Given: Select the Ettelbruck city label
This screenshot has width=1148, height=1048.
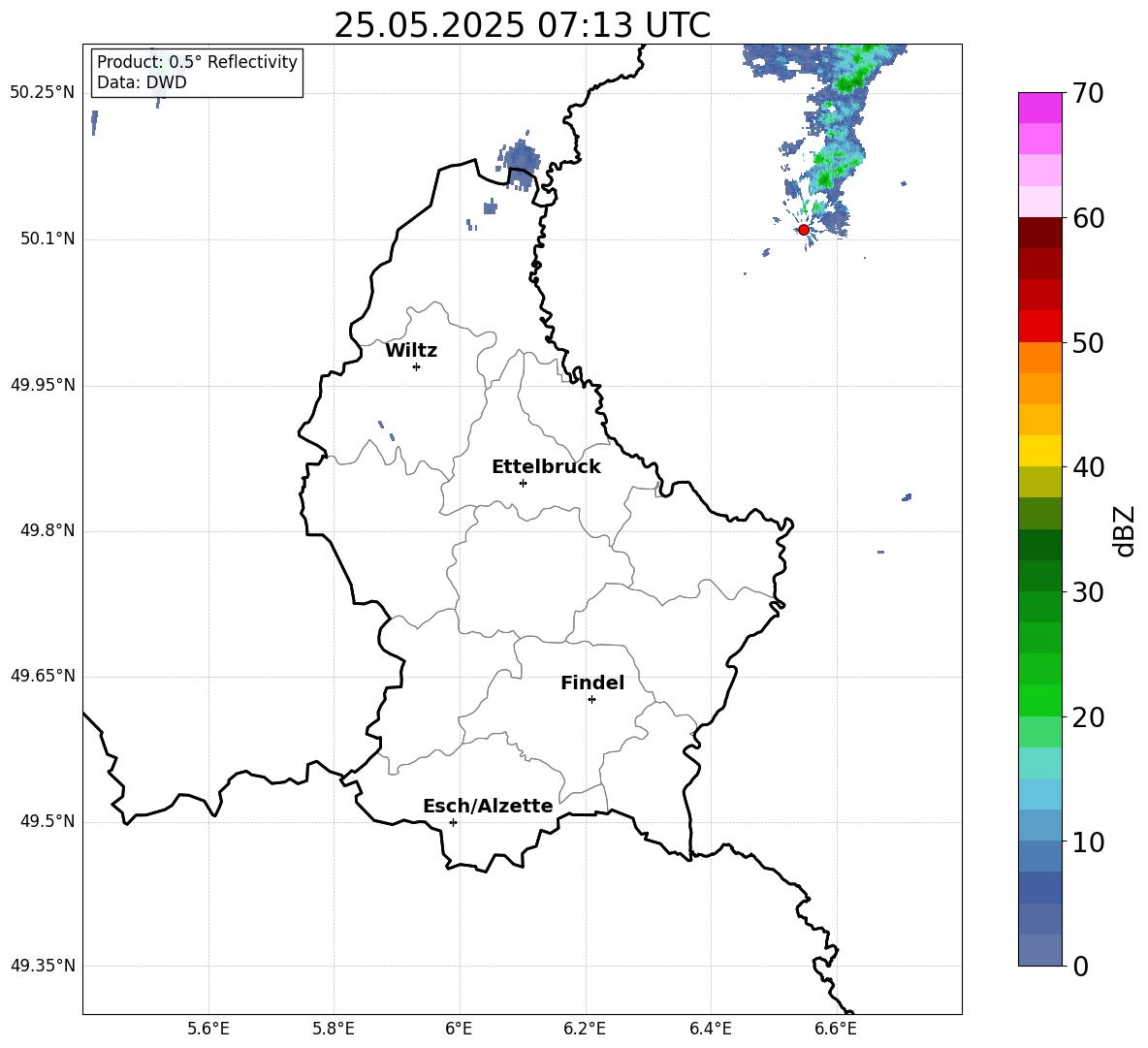Looking at the screenshot, I should 546,467.
